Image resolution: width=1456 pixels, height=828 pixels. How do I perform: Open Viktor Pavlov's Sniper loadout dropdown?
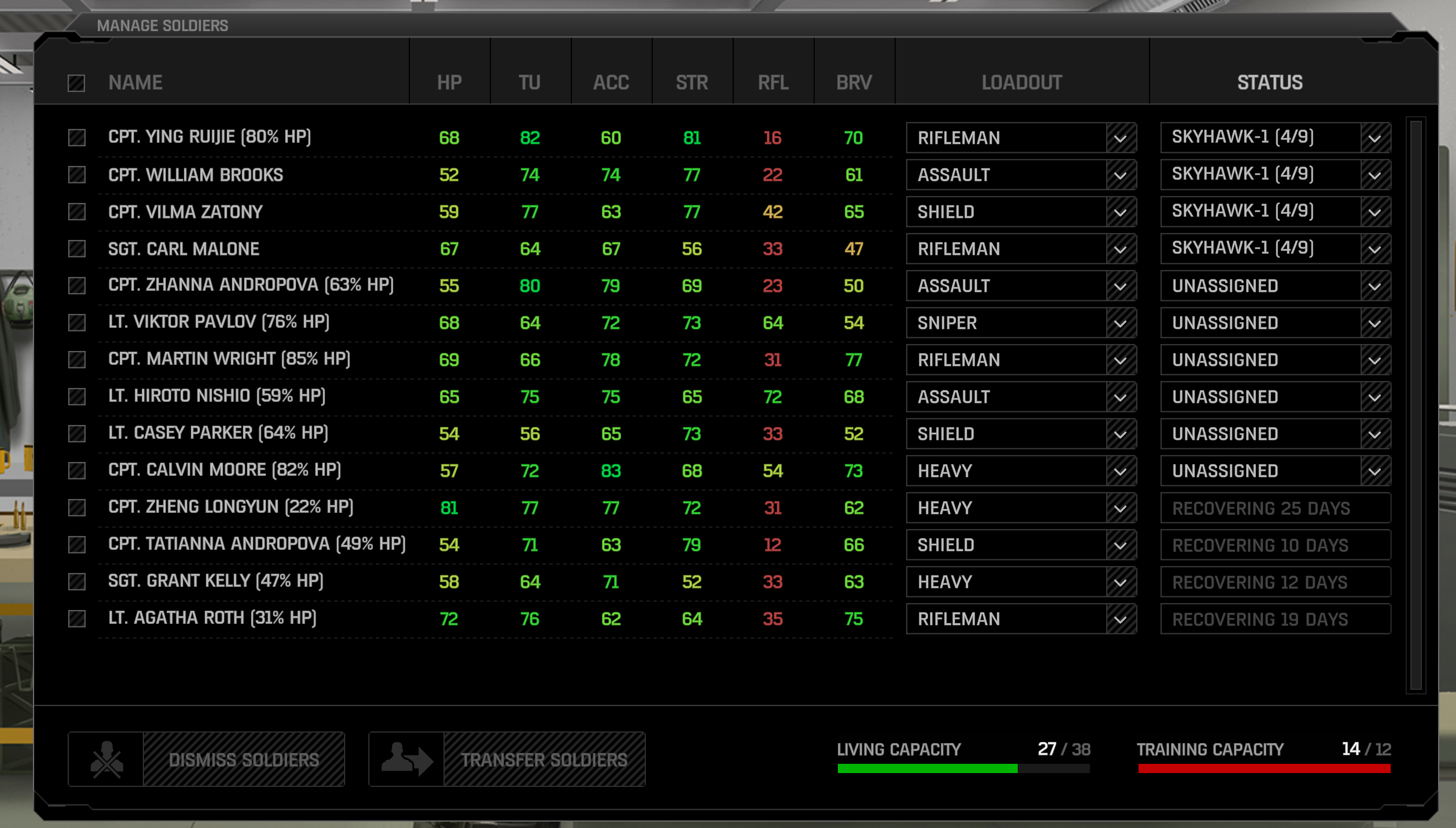coord(1021,323)
